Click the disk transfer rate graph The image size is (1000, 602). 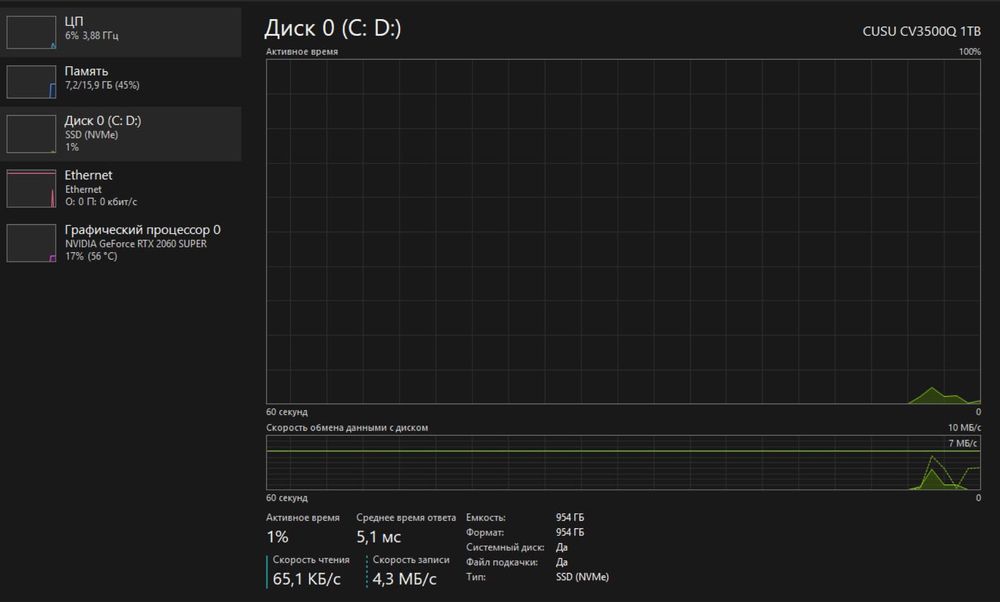[x=623, y=463]
